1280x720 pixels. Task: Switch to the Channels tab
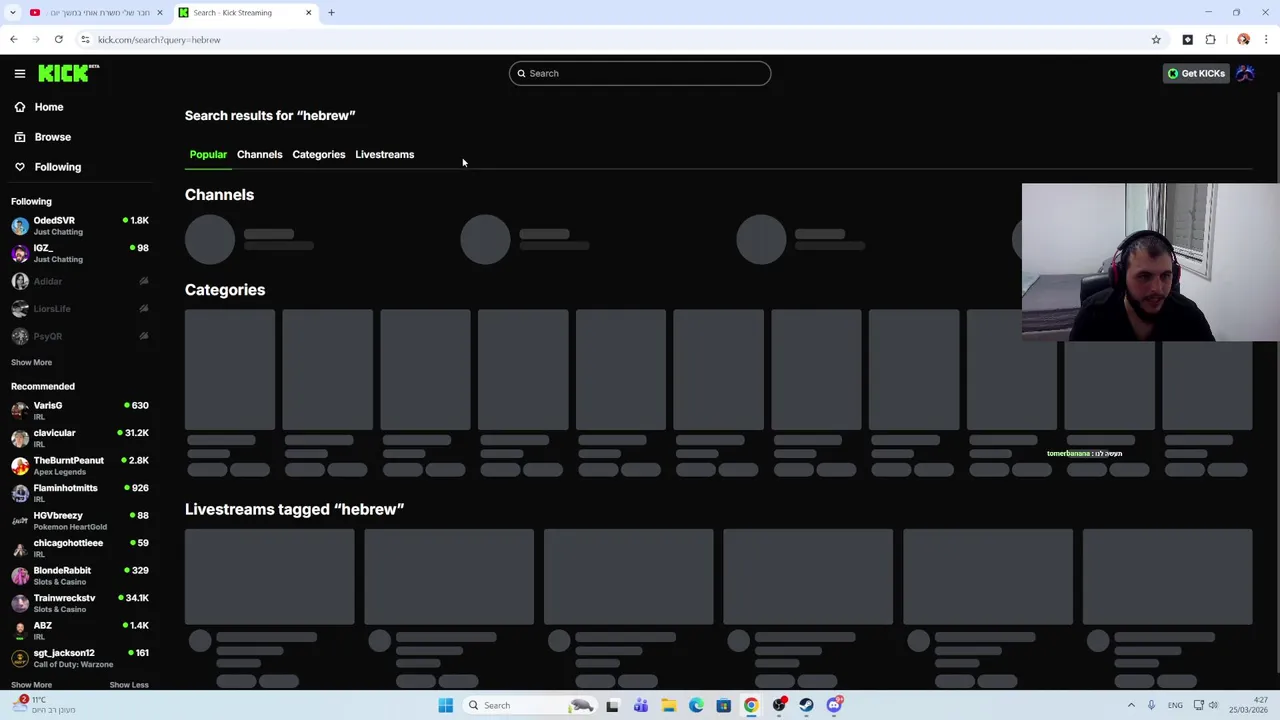[x=259, y=154]
